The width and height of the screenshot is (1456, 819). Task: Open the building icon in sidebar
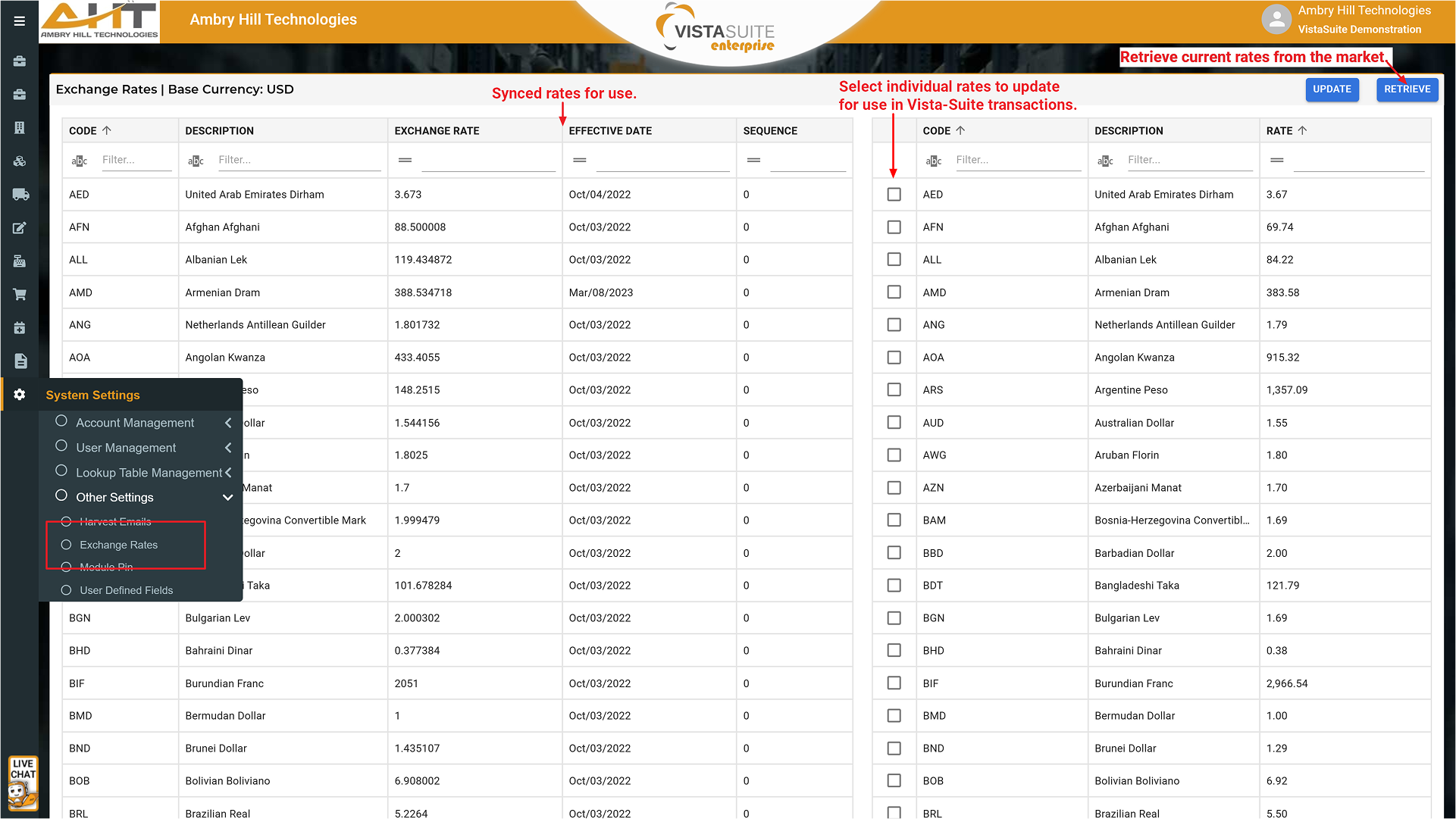click(20, 128)
